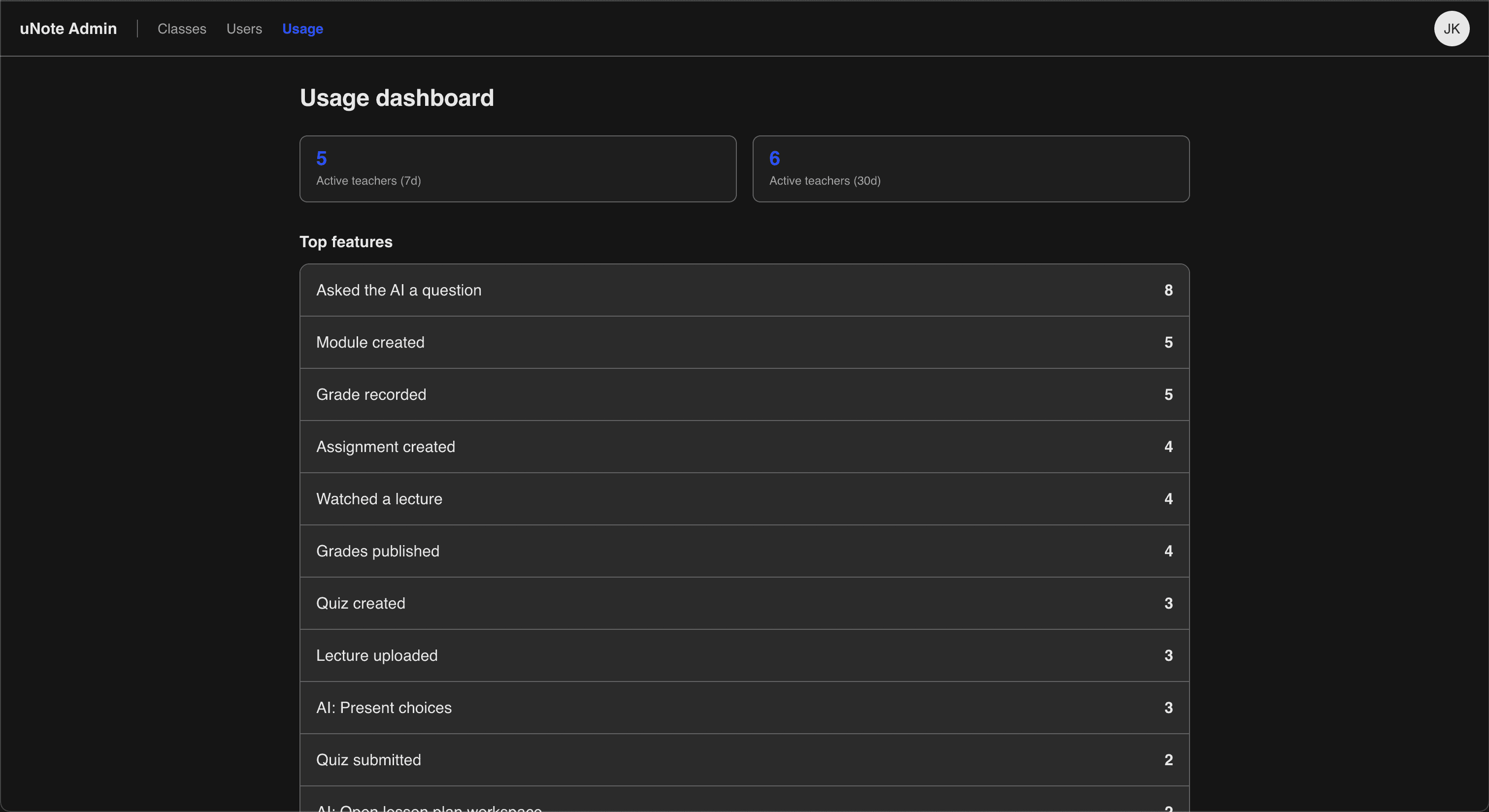The height and width of the screenshot is (812, 1489).
Task: Click the count 8 for AI questions
Action: [x=1168, y=290]
